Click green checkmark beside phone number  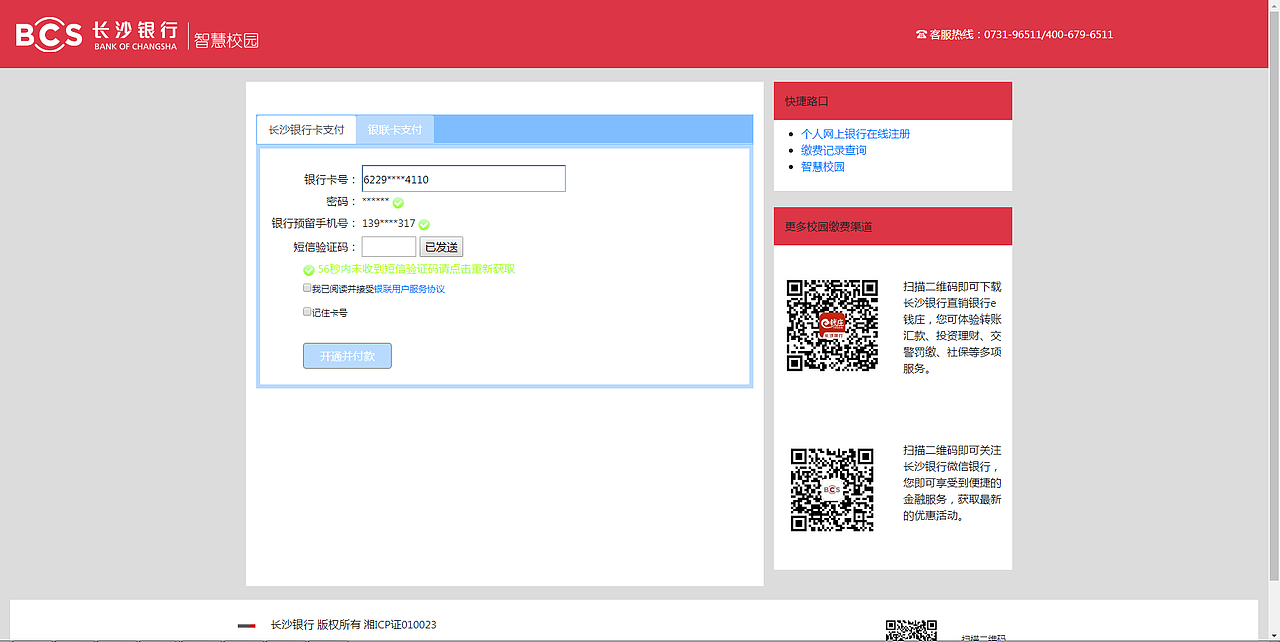coord(424,225)
